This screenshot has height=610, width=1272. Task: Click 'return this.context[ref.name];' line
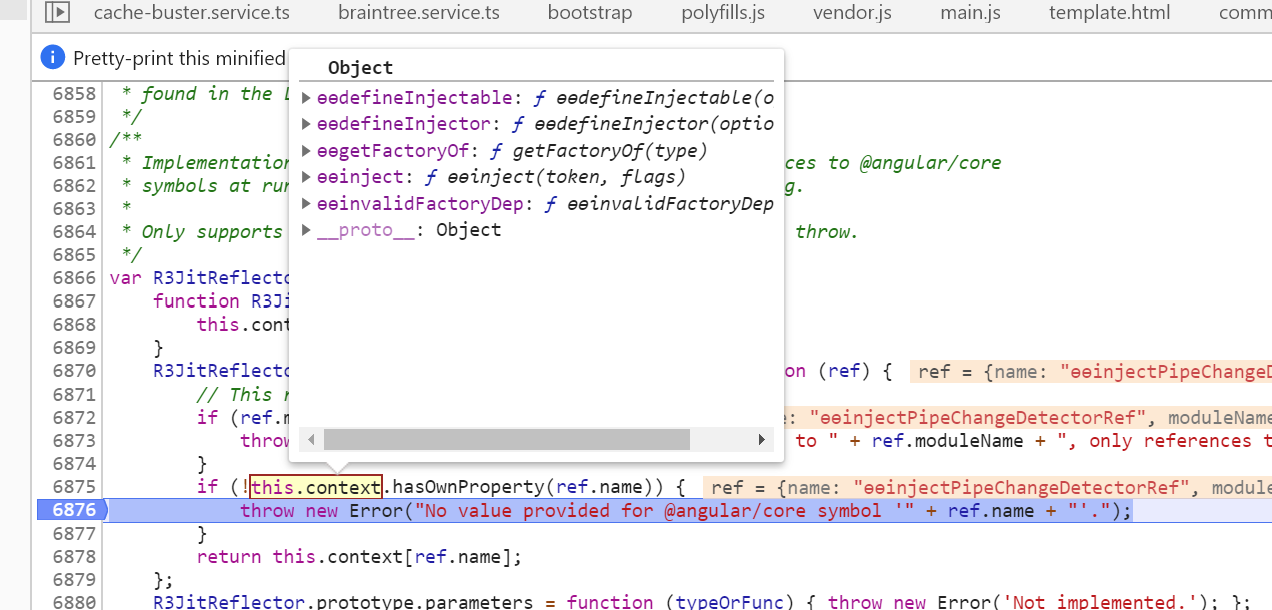(359, 557)
